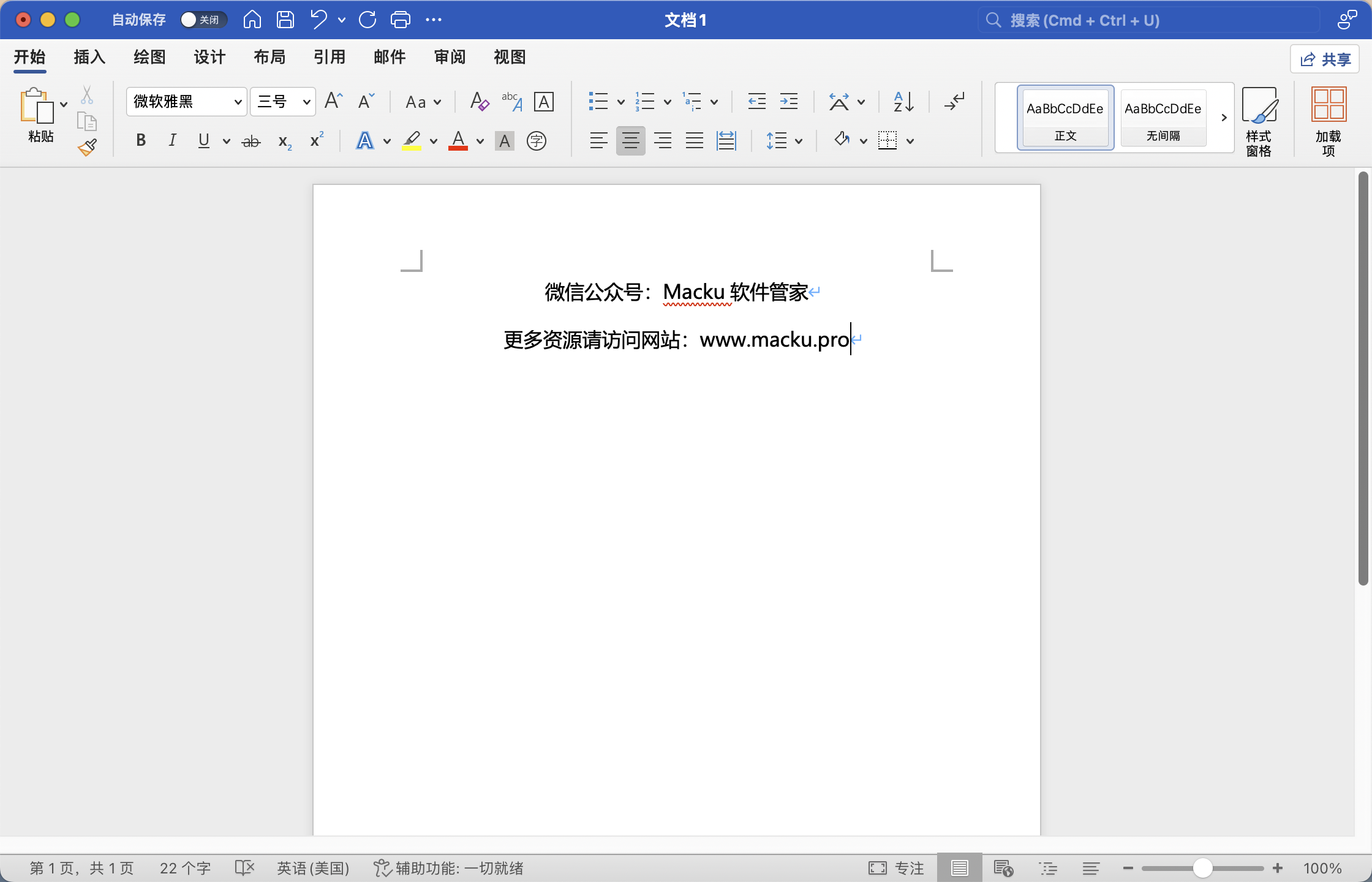Open the References tab
Image resolution: width=1372 pixels, height=882 pixels.
pyautogui.click(x=330, y=57)
